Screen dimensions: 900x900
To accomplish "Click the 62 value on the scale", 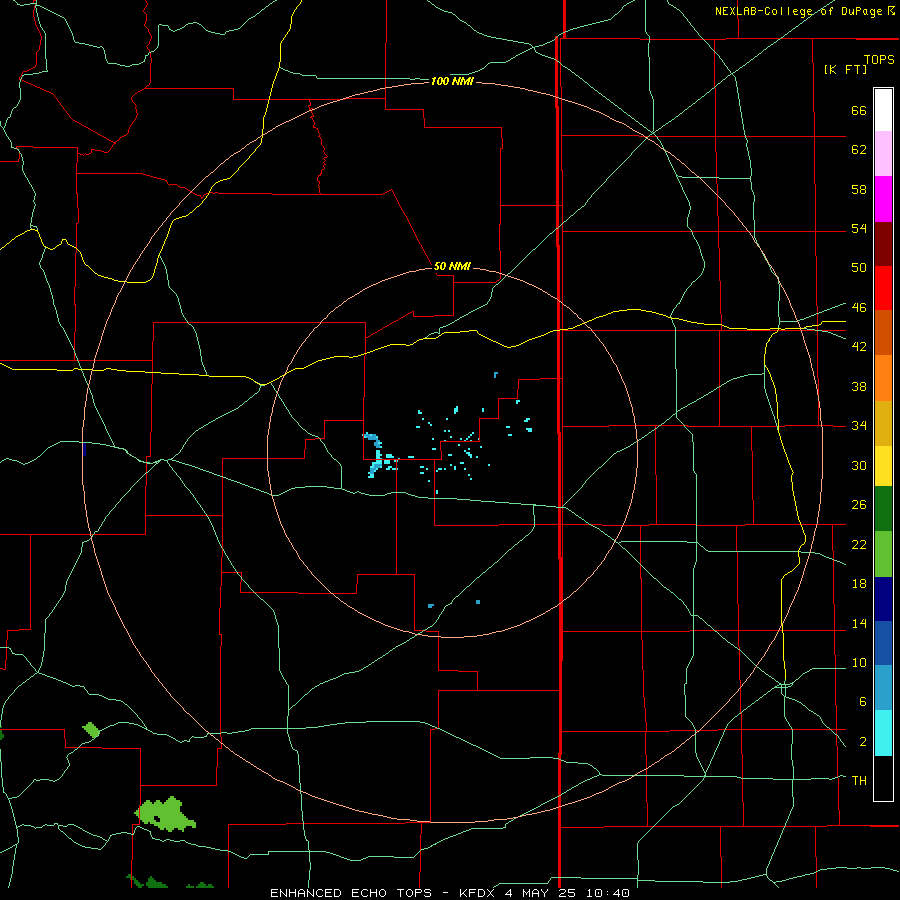I will [859, 150].
